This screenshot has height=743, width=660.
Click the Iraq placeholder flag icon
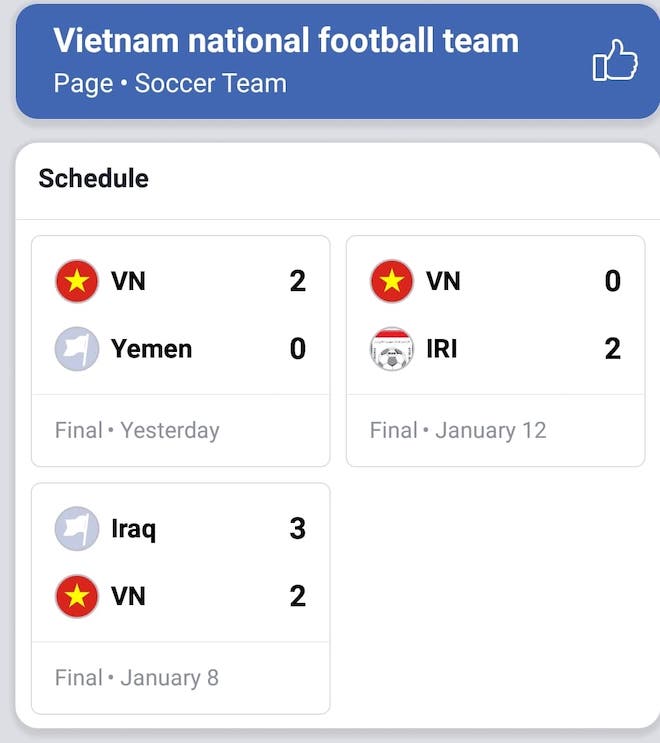[77, 529]
